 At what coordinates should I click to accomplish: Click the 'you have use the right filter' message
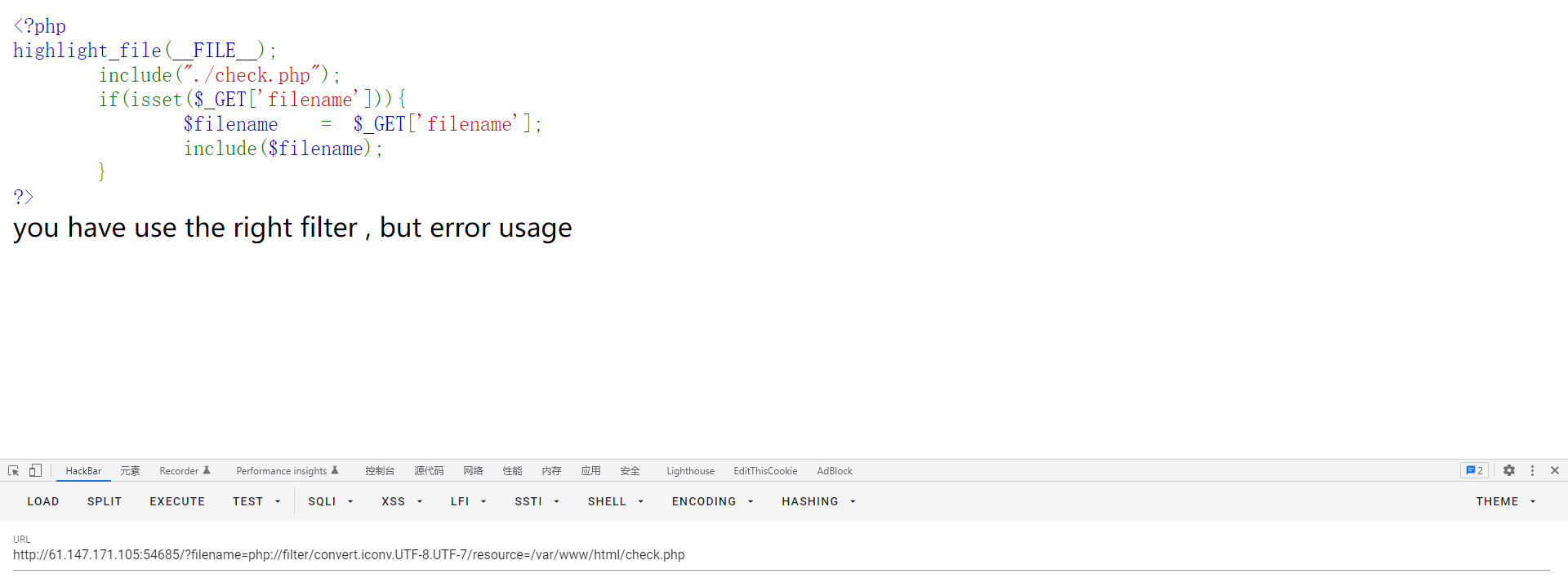(x=292, y=228)
